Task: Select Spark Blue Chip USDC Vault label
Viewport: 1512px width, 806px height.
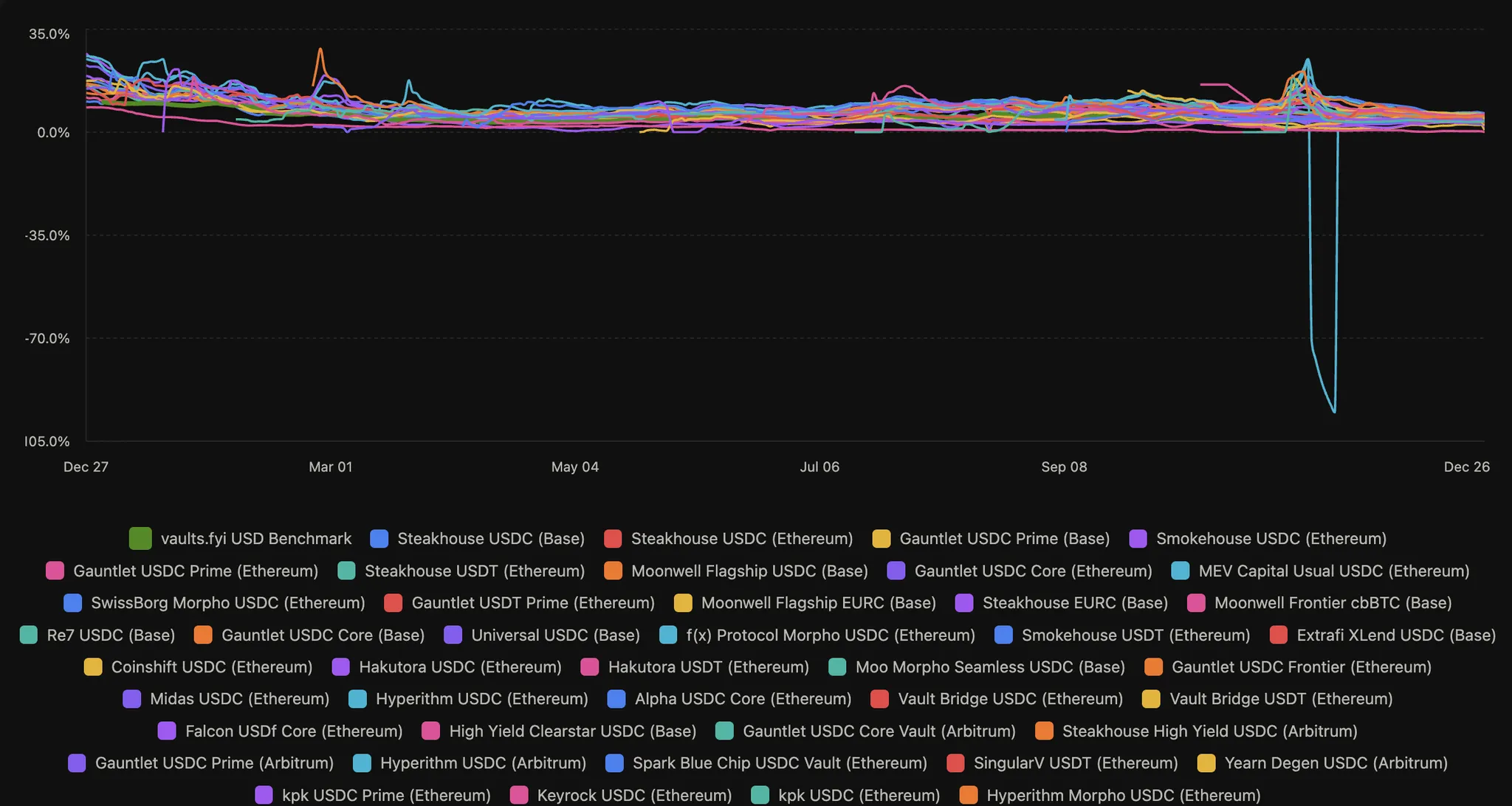Action: pos(779,763)
